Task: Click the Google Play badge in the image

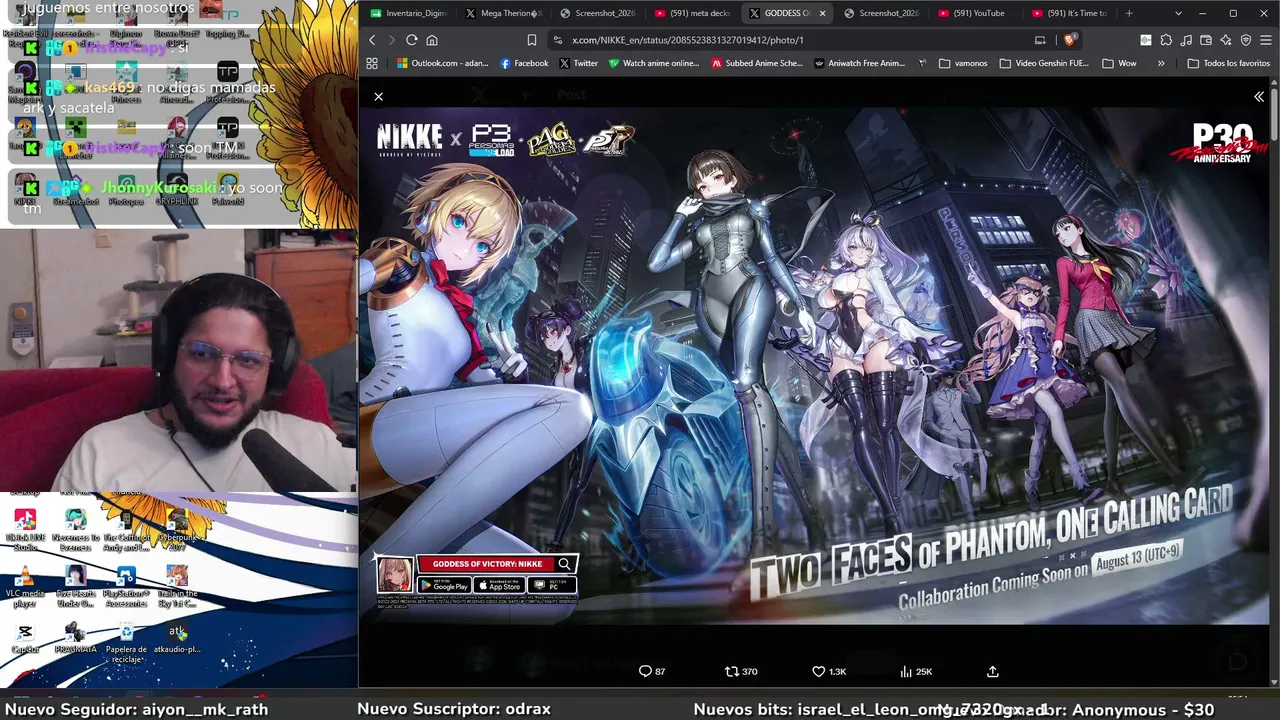Action: click(444, 585)
